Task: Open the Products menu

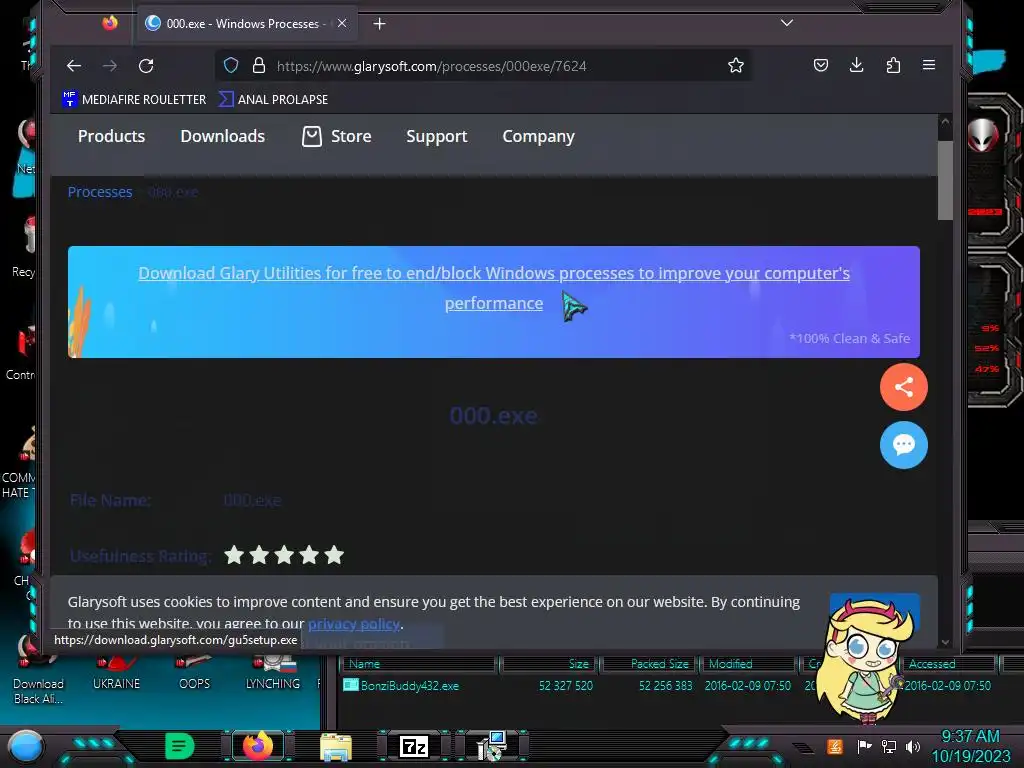Action: click(x=112, y=136)
